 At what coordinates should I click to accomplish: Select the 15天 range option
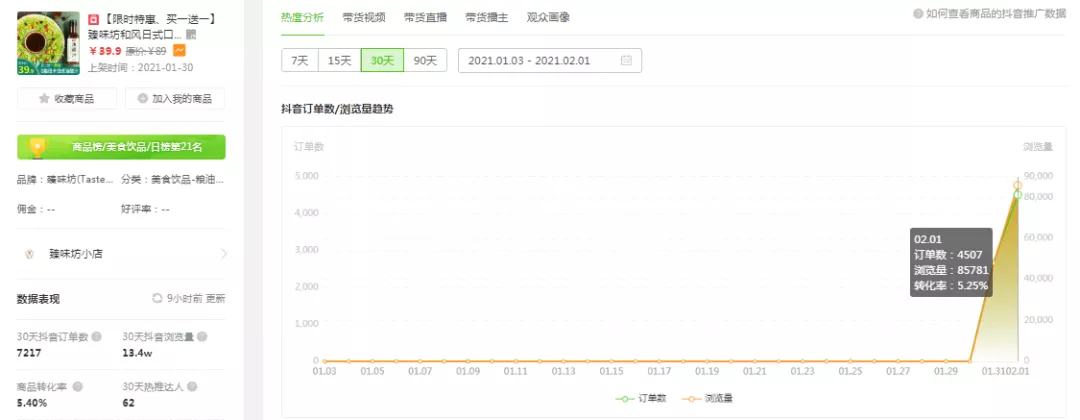(339, 61)
